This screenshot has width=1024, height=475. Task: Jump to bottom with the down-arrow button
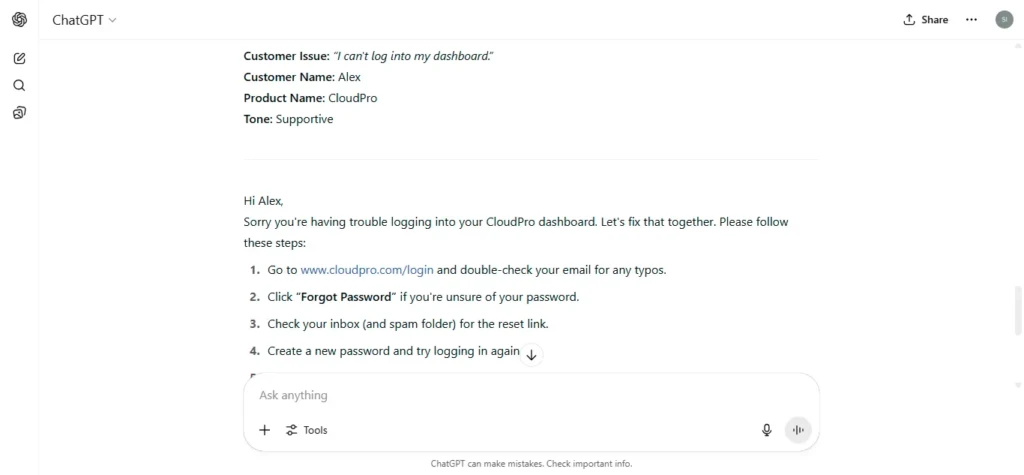coord(532,355)
